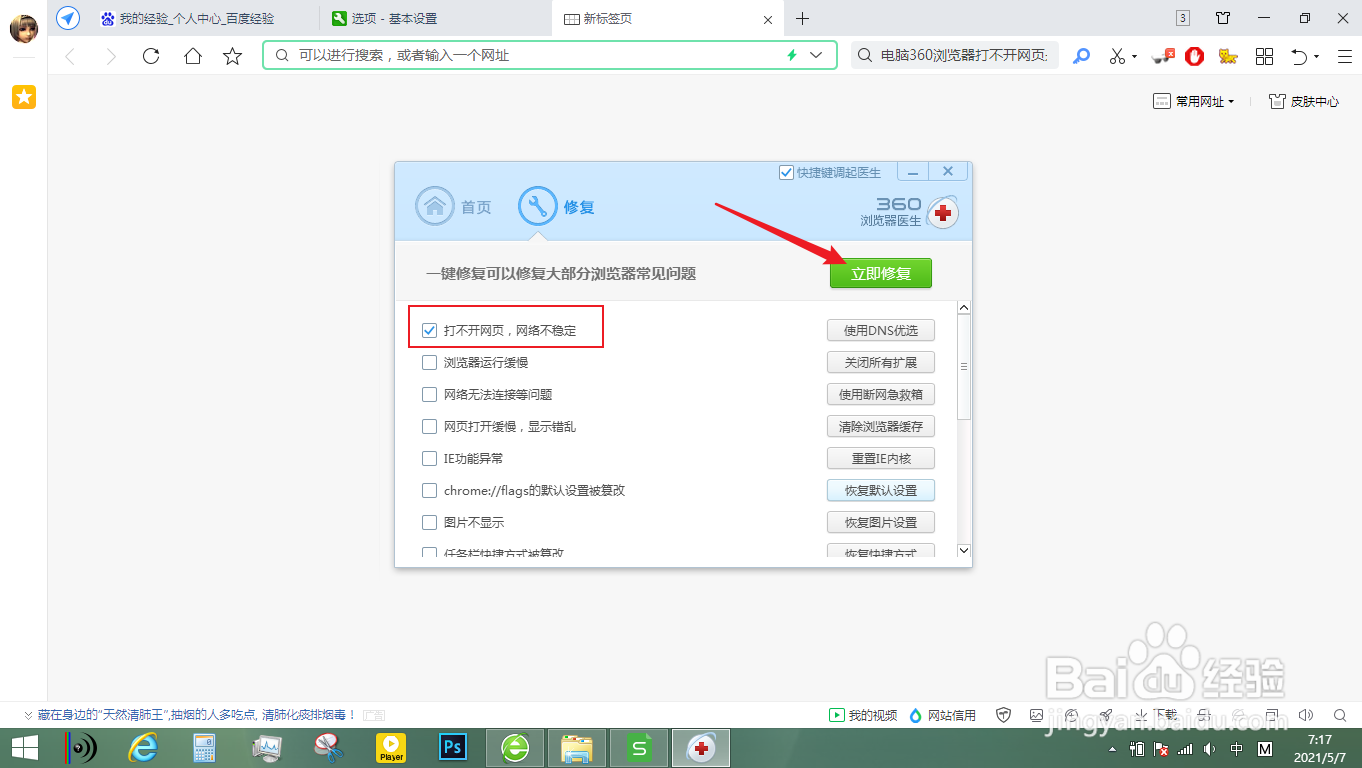The height and width of the screenshot is (768, 1362).
Task: Open new tab with plus button
Action: (802, 18)
